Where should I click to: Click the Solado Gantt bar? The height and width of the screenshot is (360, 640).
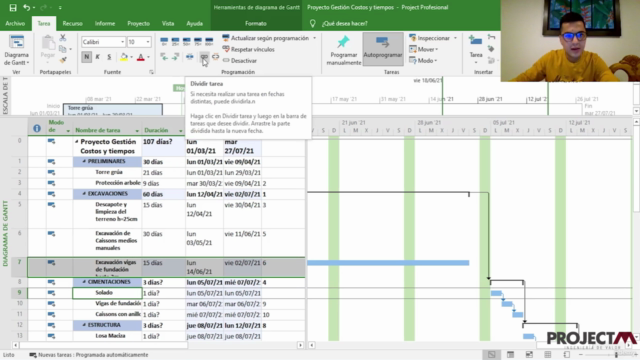pos(496,293)
